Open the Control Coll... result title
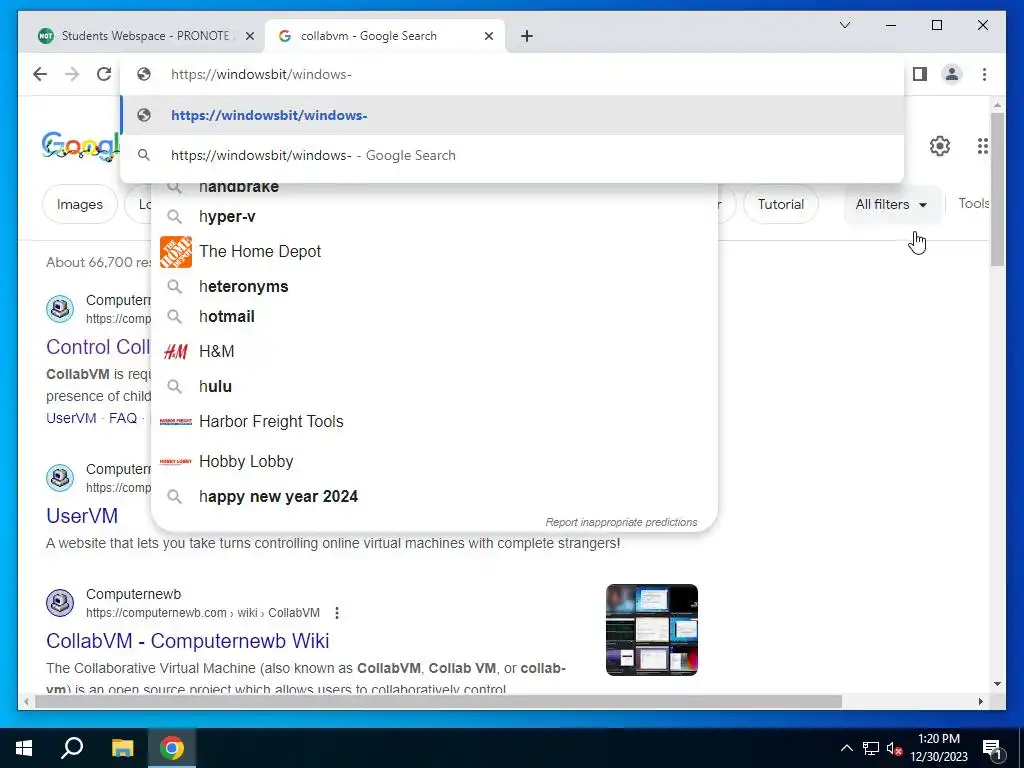Viewport: 1024px width, 768px height. [98, 347]
